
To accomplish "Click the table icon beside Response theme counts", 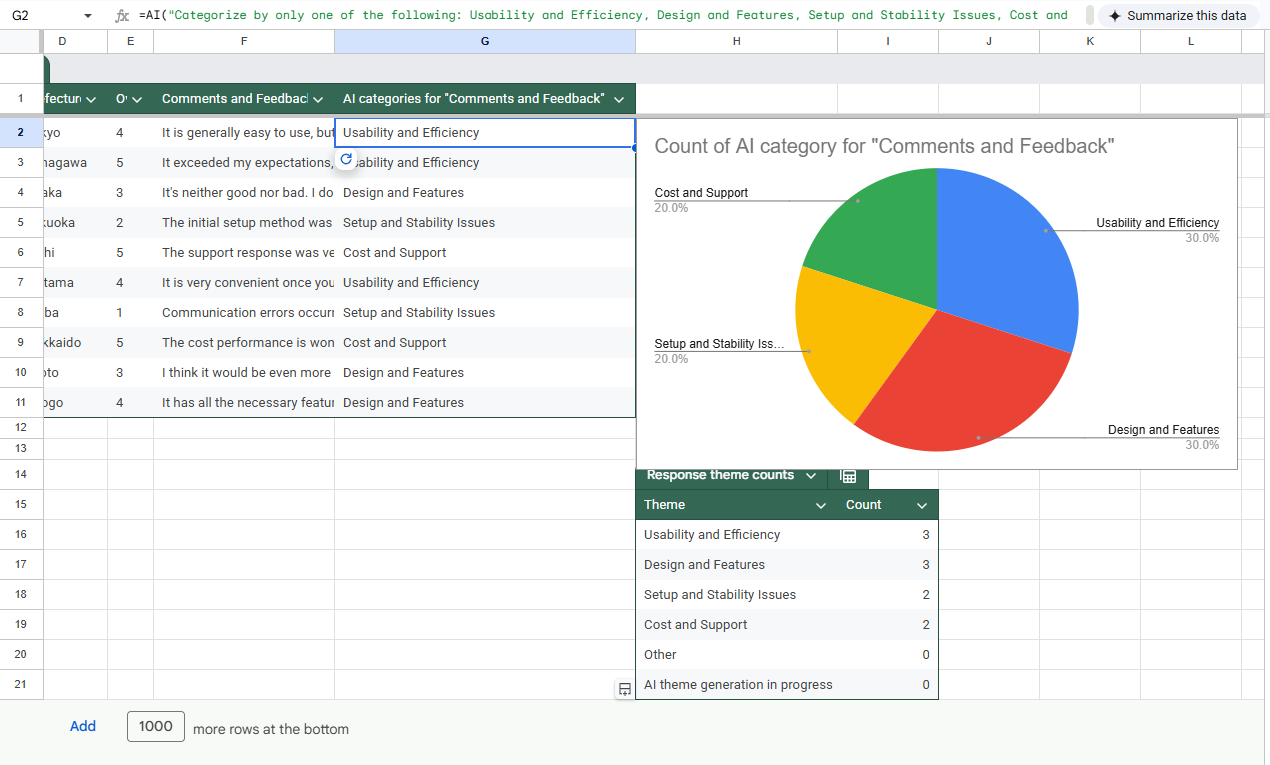I will tap(847, 476).
